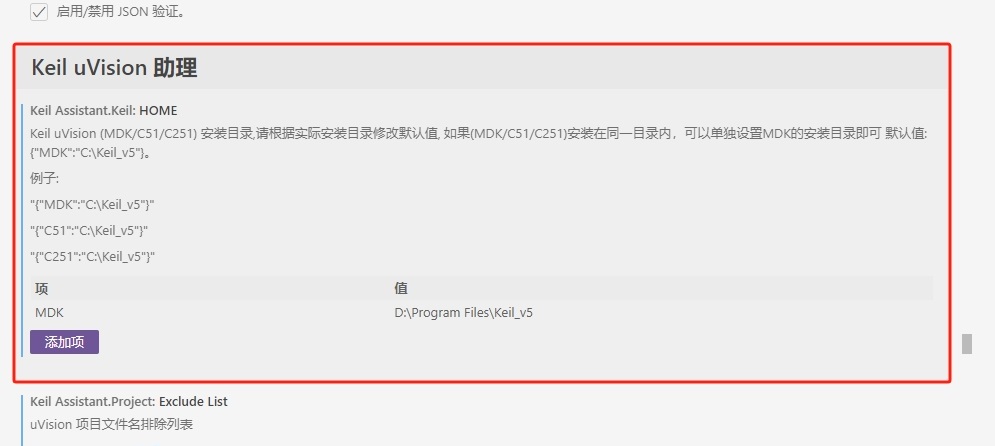Toggle the JSON 验证 checkbox
The height and width of the screenshot is (446, 995).
[x=39, y=12]
